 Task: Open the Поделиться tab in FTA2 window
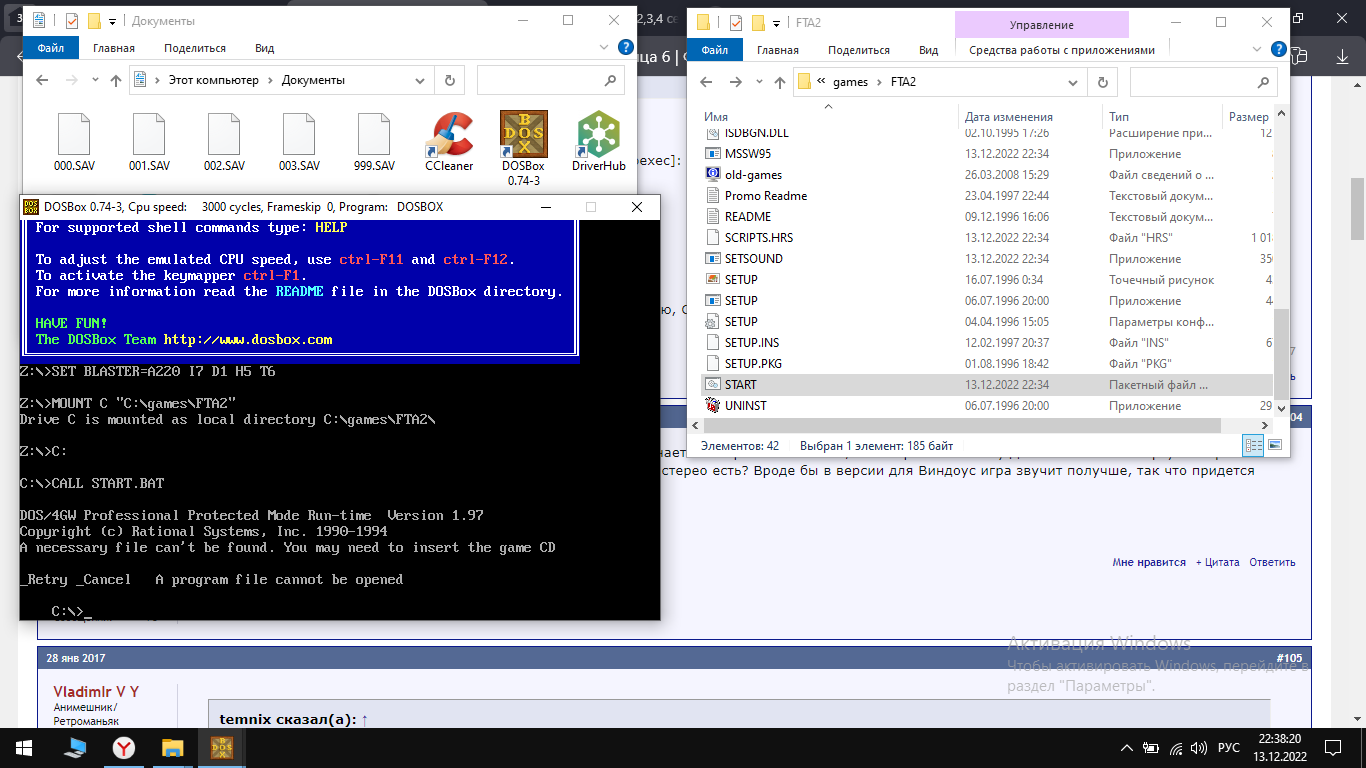pos(858,50)
